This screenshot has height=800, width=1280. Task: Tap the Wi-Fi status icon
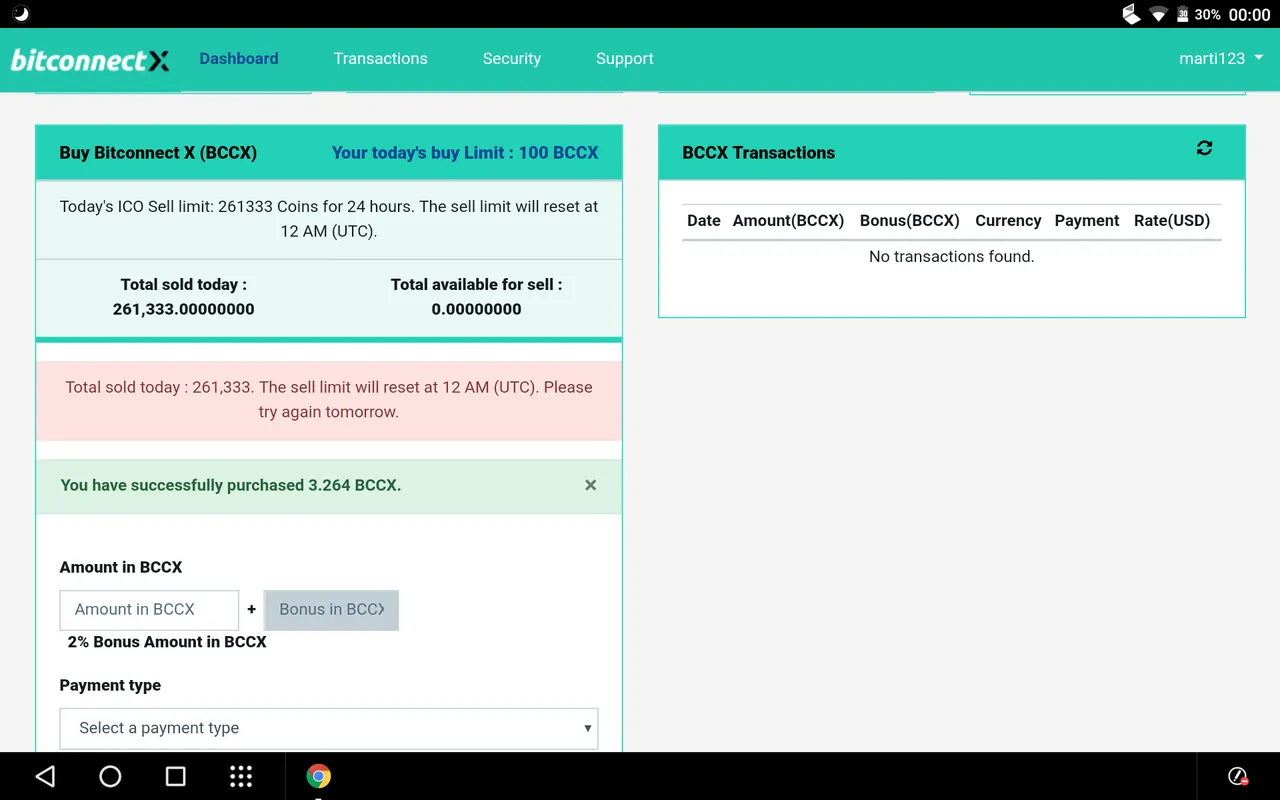1159,14
